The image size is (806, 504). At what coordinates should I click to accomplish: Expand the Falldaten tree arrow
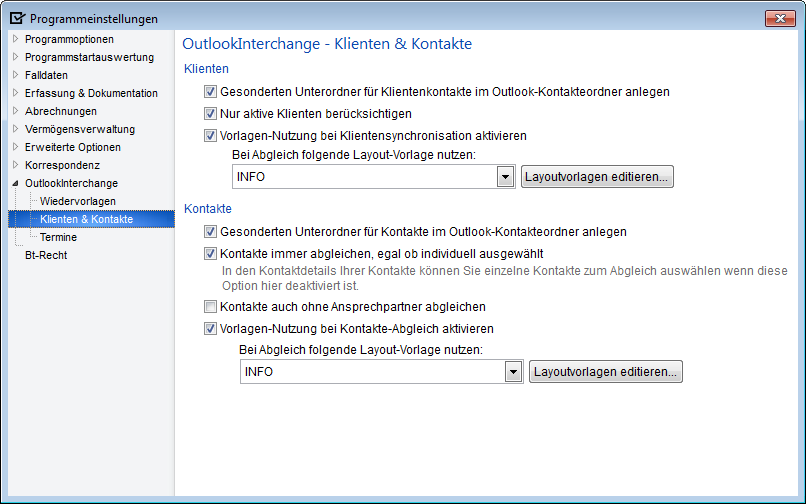(15, 75)
